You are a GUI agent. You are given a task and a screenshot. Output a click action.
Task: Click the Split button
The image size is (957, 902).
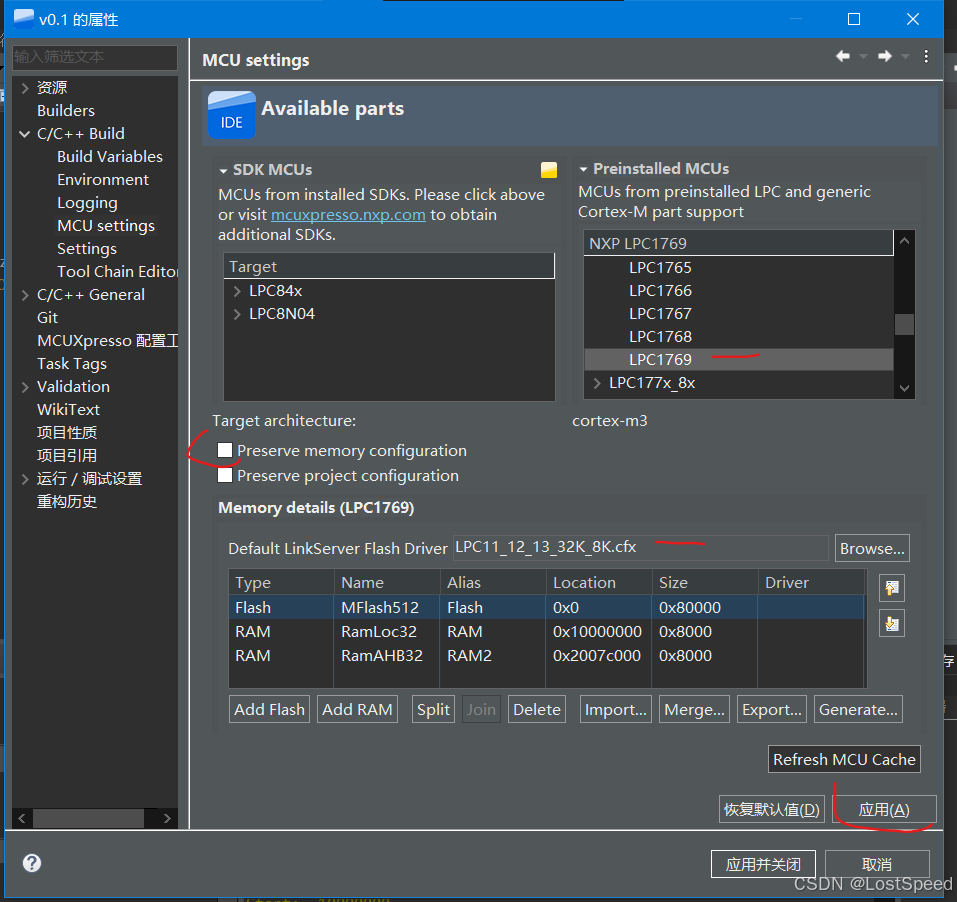click(433, 709)
